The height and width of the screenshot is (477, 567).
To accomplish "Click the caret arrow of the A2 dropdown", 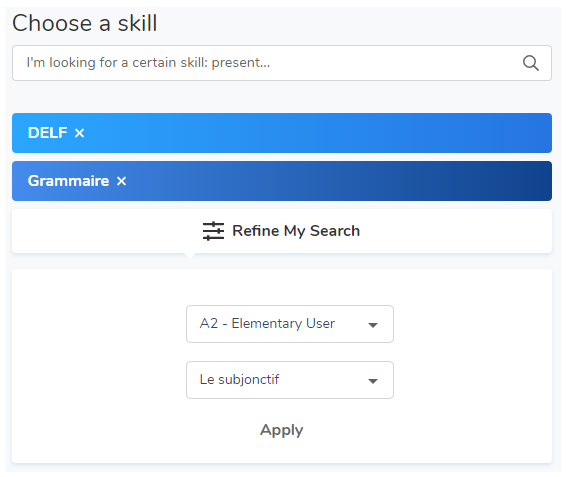I will 373,325.
